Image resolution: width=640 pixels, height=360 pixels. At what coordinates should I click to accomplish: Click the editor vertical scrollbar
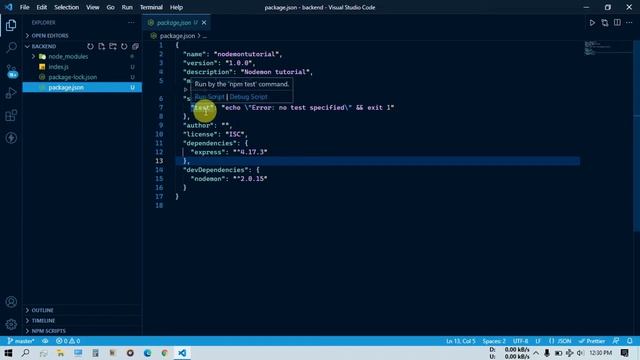click(x=636, y=136)
